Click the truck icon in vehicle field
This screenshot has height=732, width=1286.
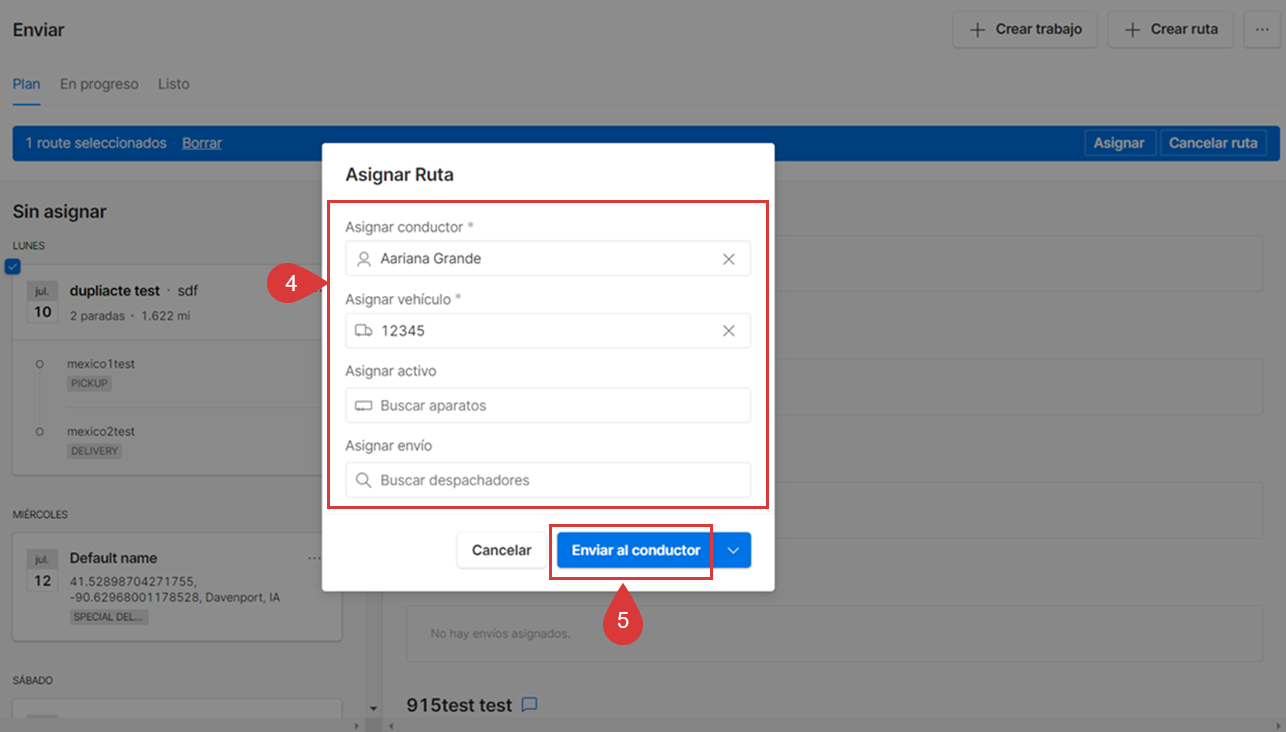coord(364,331)
